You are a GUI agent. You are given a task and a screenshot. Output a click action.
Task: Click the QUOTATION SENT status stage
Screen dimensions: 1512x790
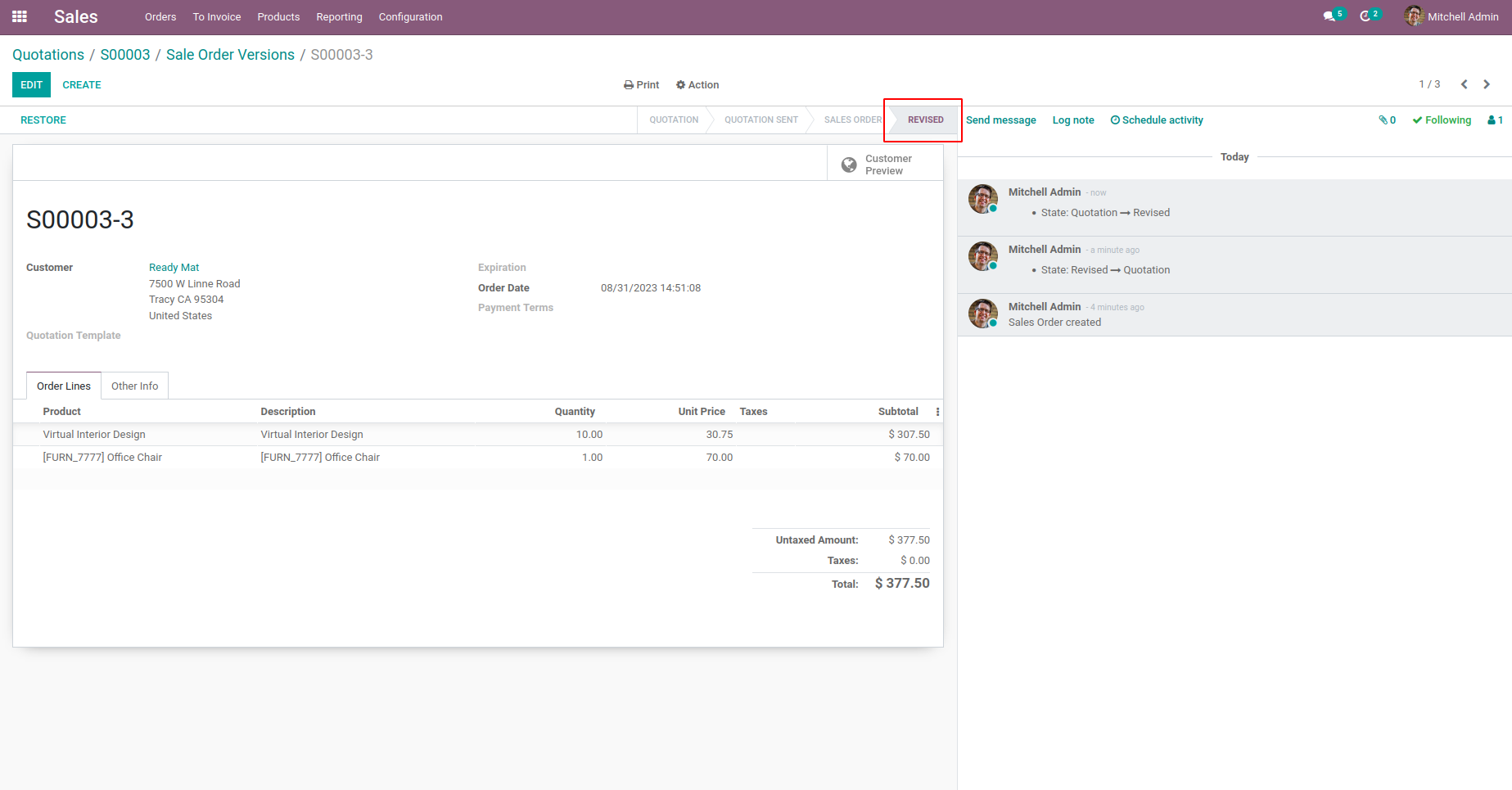point(761,120)
